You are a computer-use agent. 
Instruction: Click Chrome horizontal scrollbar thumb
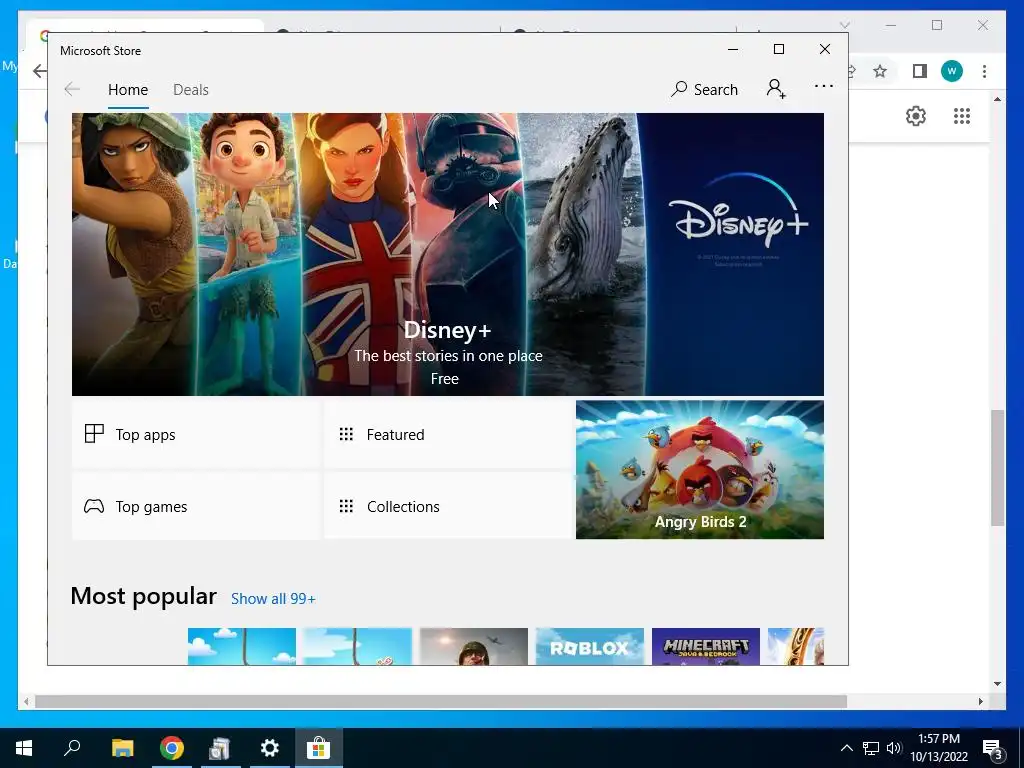point(441,701)
